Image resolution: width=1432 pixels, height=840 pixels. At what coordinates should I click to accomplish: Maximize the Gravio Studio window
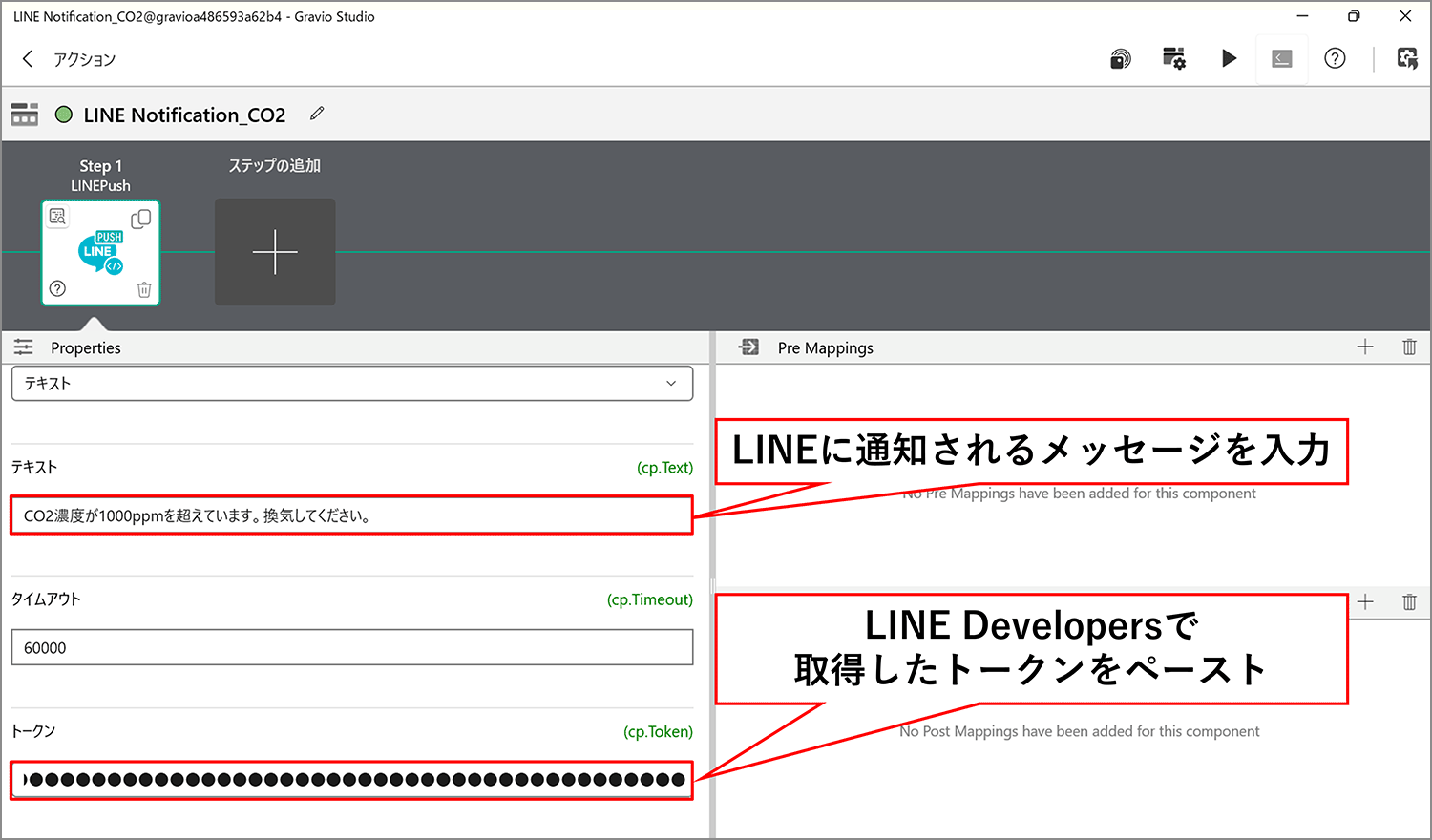[x=1354, y=16]
